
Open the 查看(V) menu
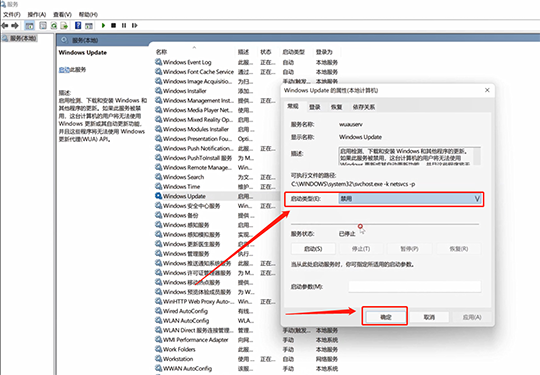pos(62,14)
